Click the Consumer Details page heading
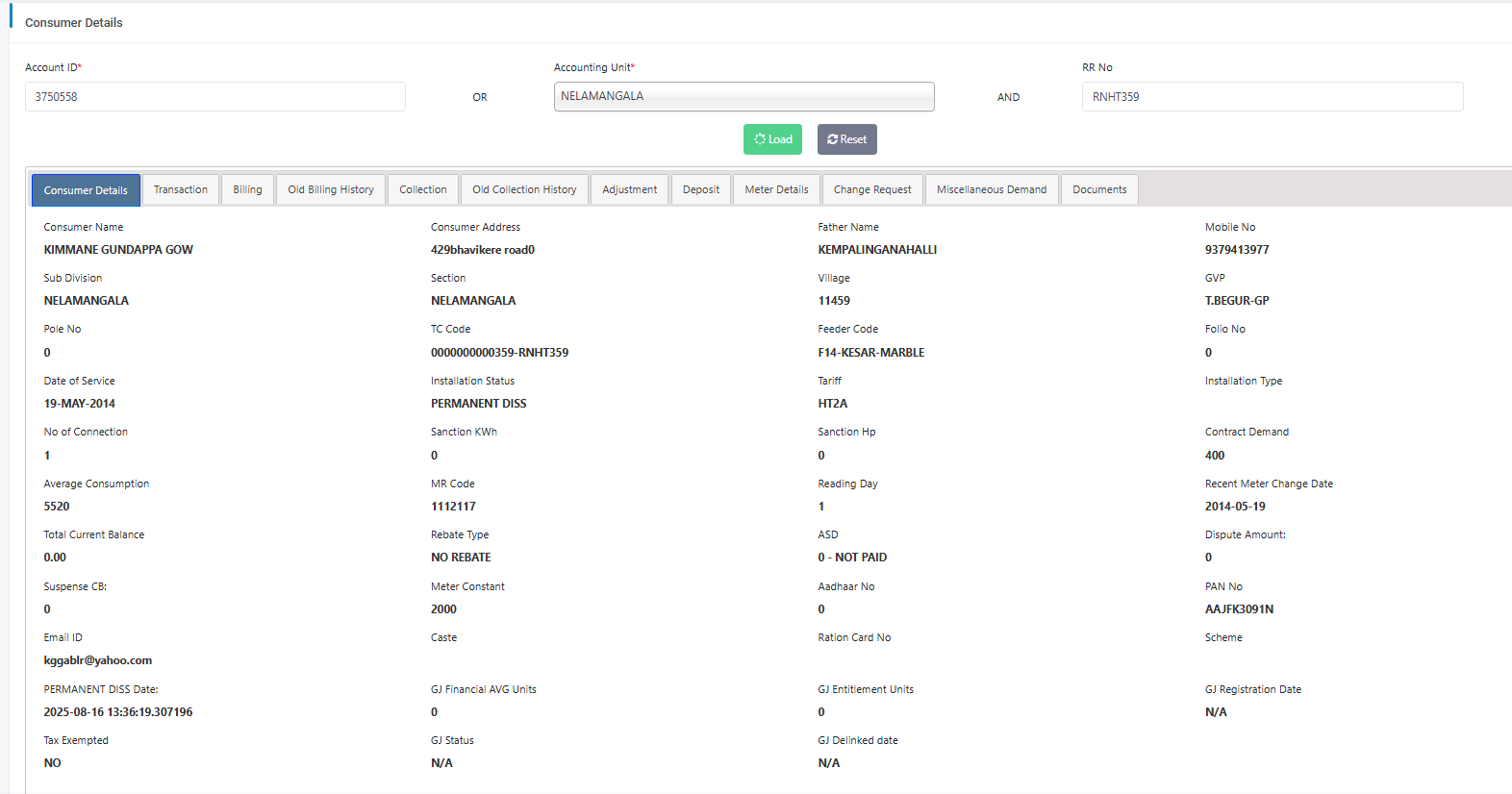The image size is (1512, 794). pos(74,22)
